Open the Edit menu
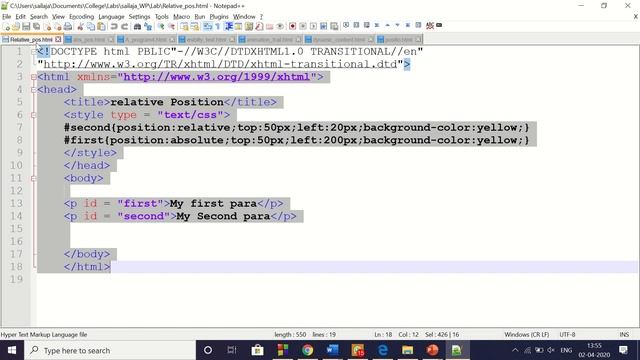Screen dimensions: 640x360 [x=20, y=17]
